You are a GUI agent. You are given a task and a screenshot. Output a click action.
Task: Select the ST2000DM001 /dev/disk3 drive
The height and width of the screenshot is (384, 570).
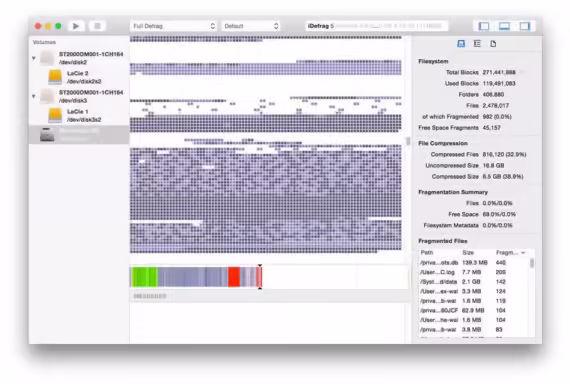tap(79, 96)
